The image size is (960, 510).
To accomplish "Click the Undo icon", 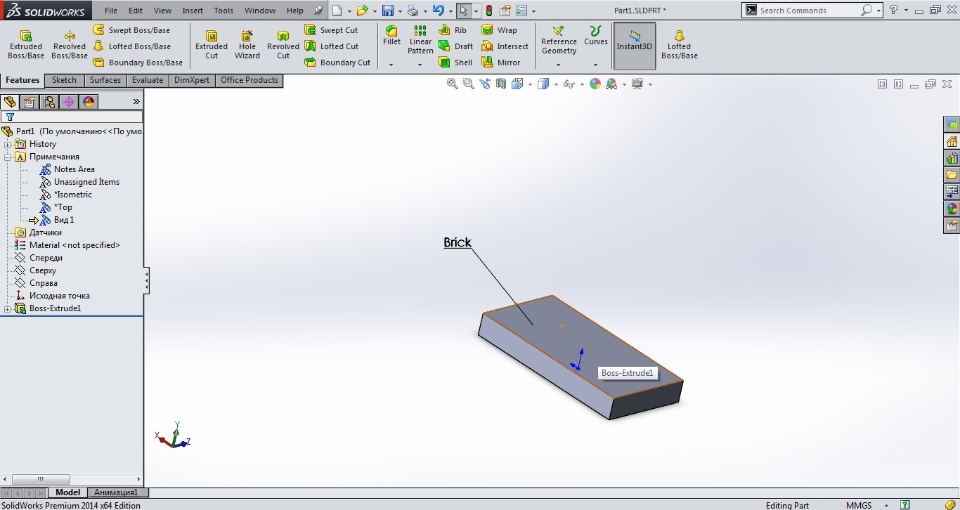I will point(438,10).
